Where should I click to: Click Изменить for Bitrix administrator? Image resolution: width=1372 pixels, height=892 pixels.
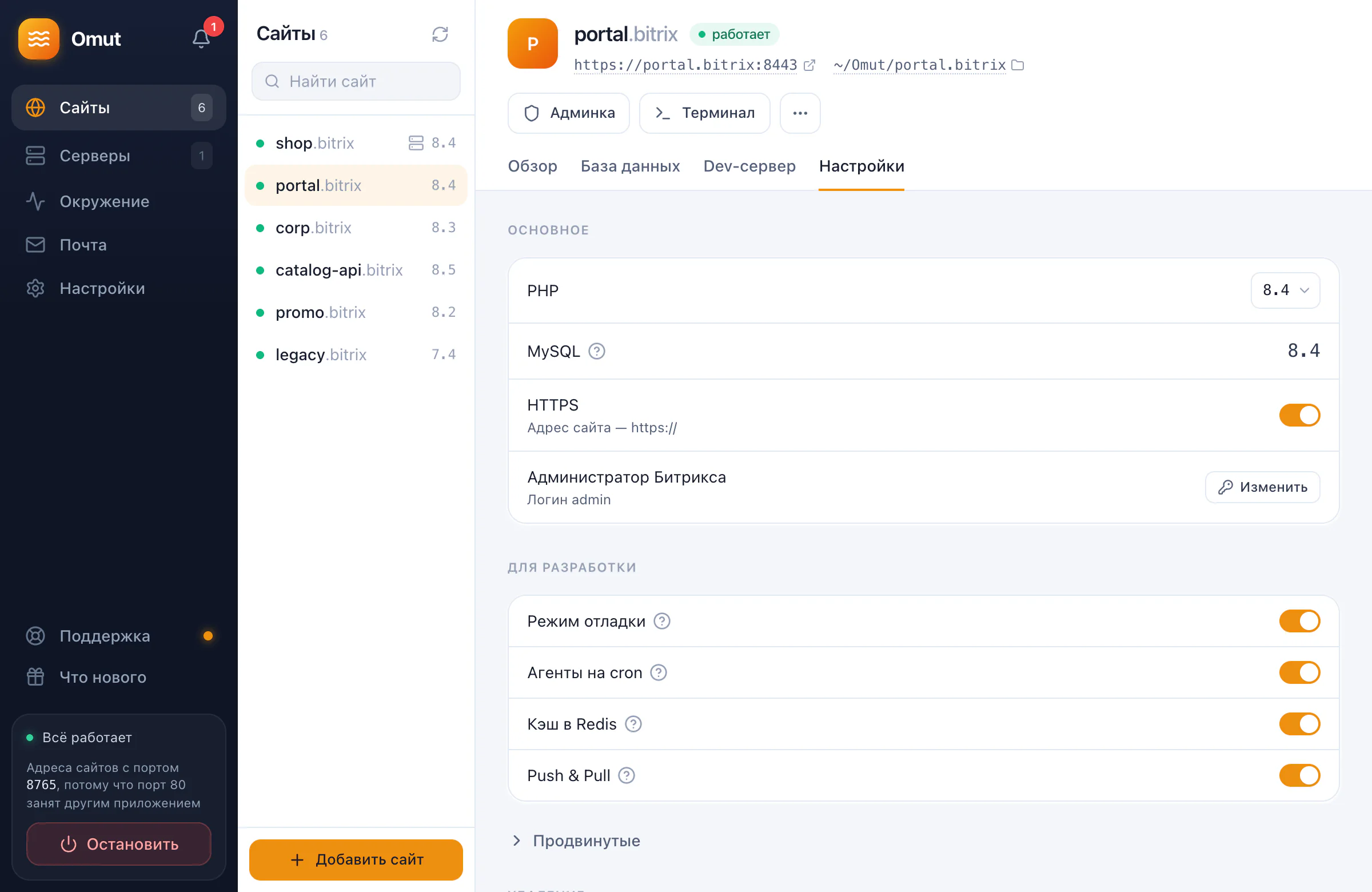[1262, 487]
